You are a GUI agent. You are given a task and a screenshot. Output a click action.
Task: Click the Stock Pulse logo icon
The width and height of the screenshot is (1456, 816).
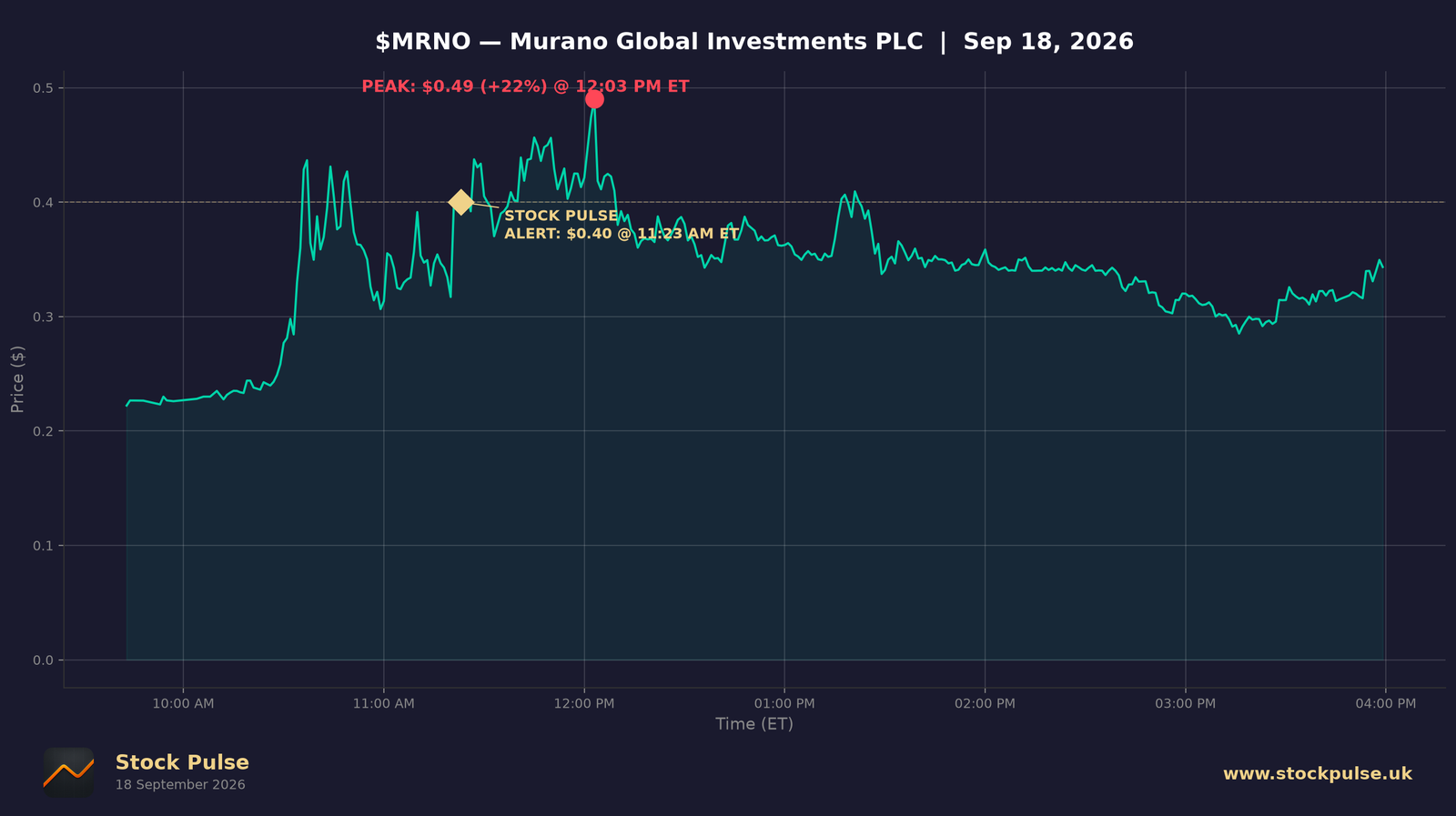tap(68, 773)
